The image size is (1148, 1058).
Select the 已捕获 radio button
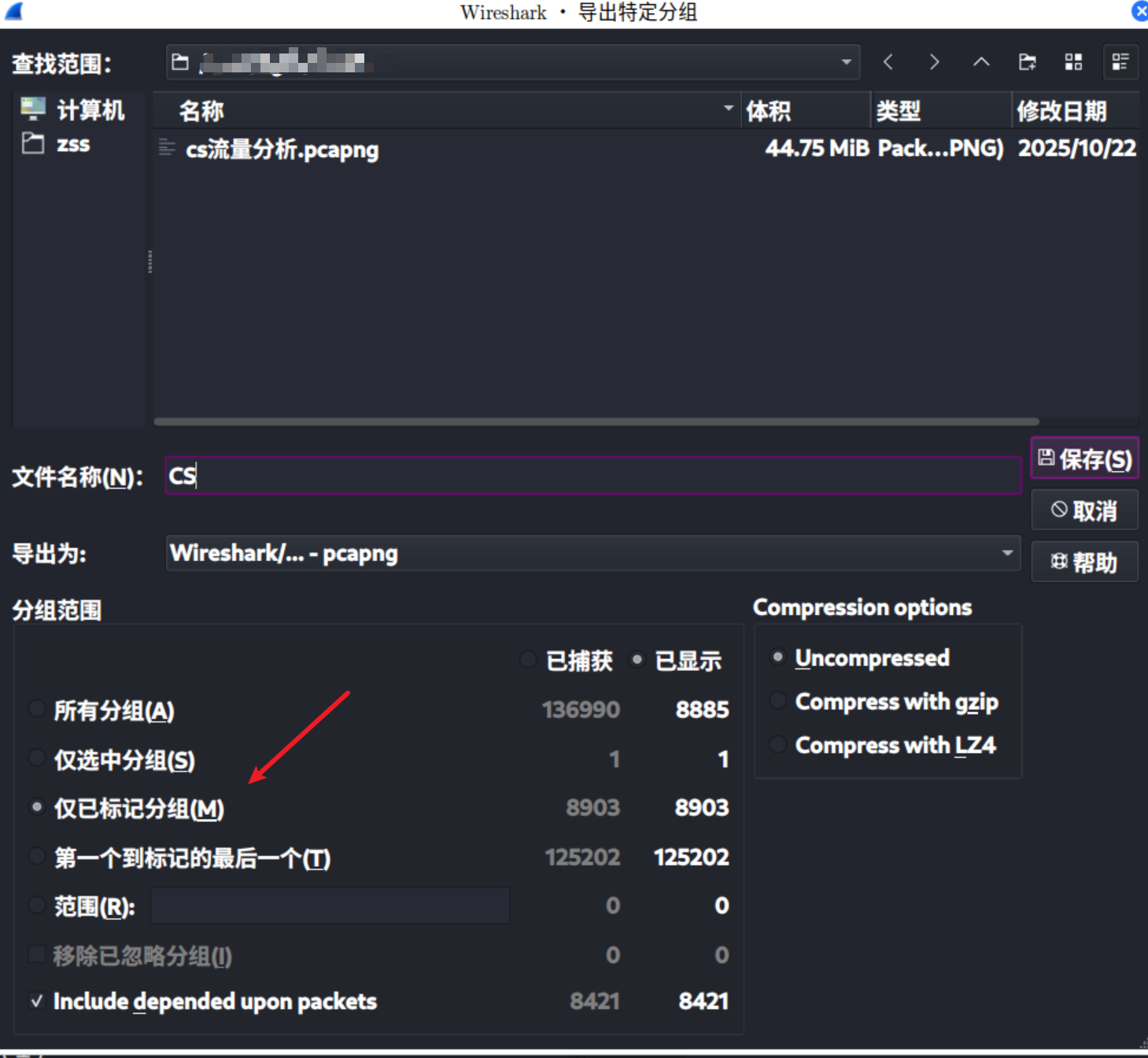(x=528, y=660)
